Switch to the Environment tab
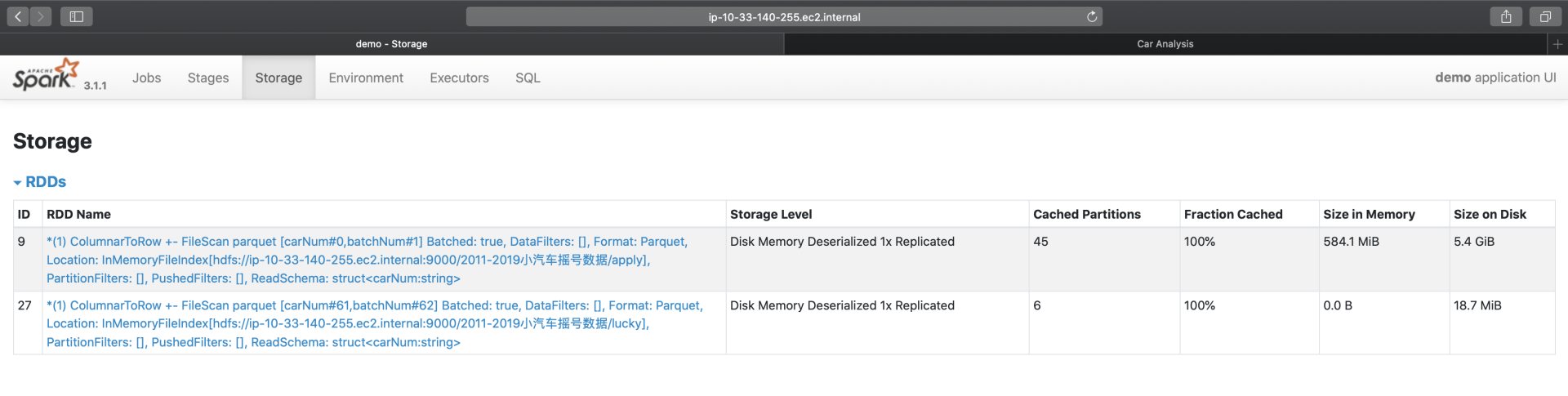 point(365,78)
